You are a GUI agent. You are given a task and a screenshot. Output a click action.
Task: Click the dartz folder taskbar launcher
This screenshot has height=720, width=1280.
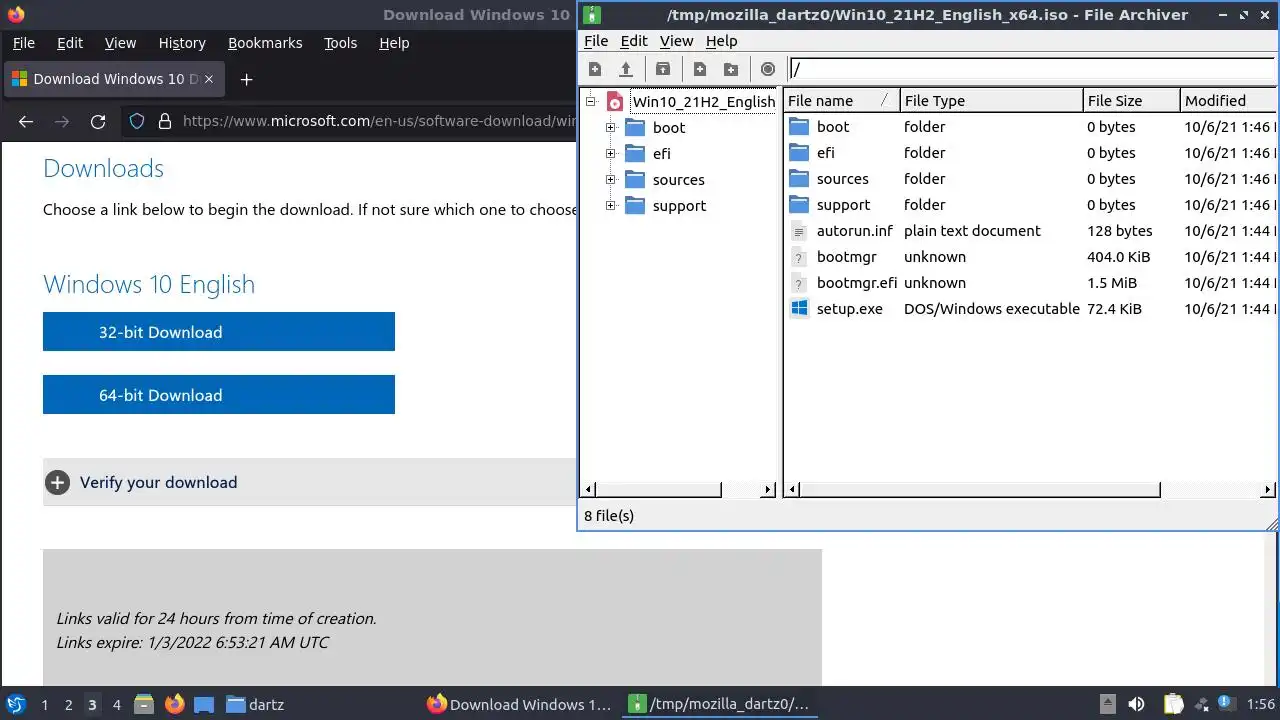(x=255, y=704)
